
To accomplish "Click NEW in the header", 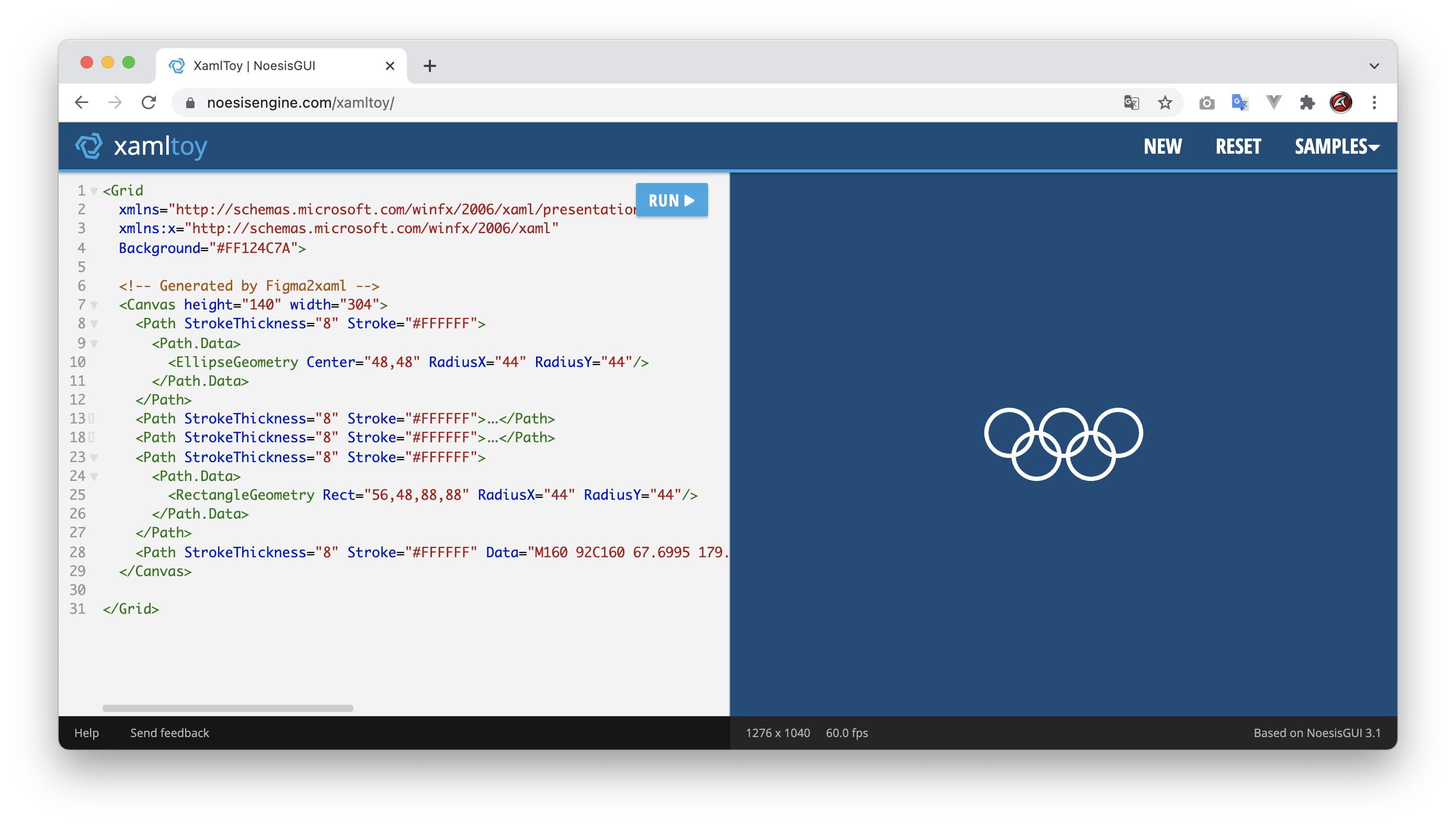I will coord(1162,146).
